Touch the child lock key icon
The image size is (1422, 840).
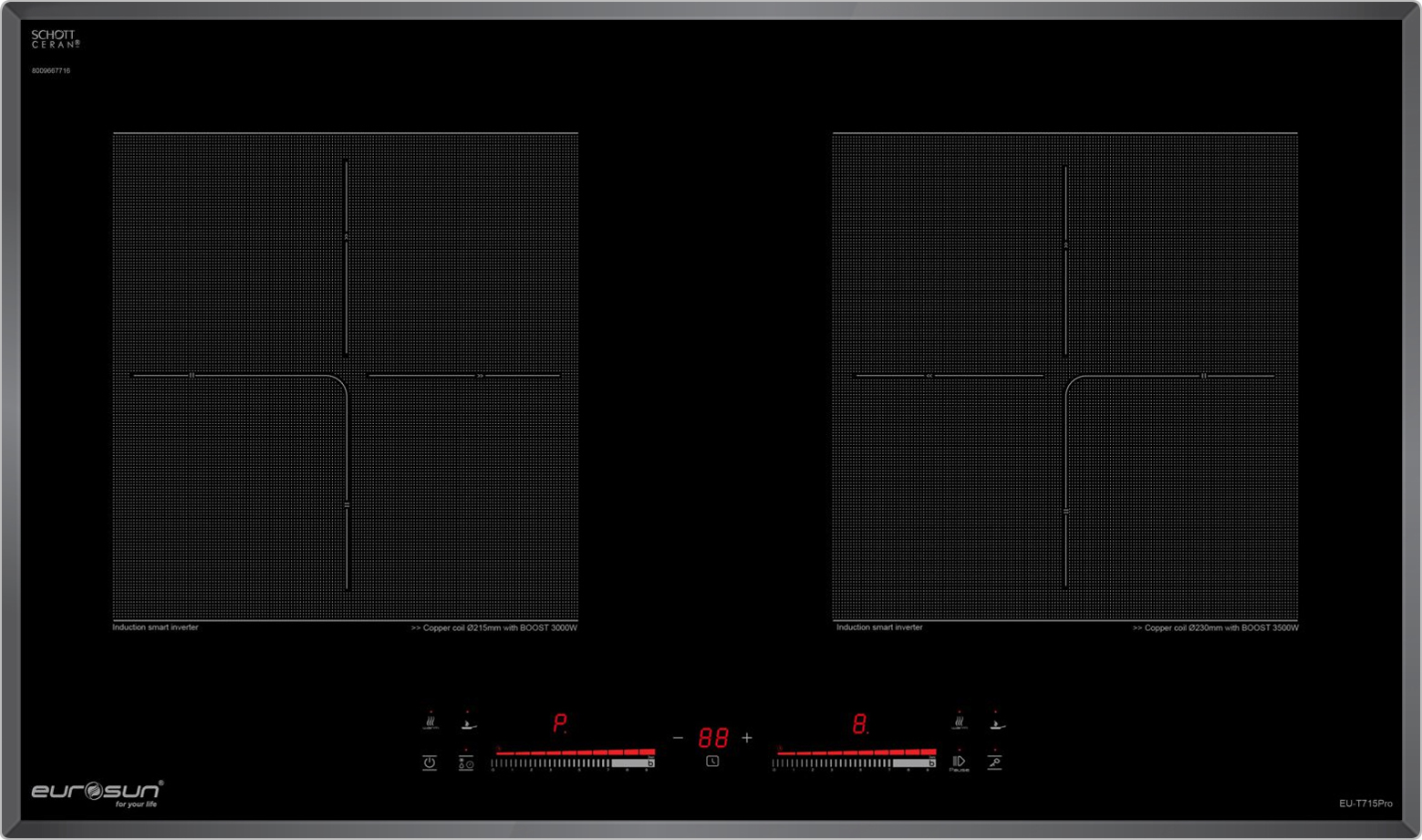(994, 762)
